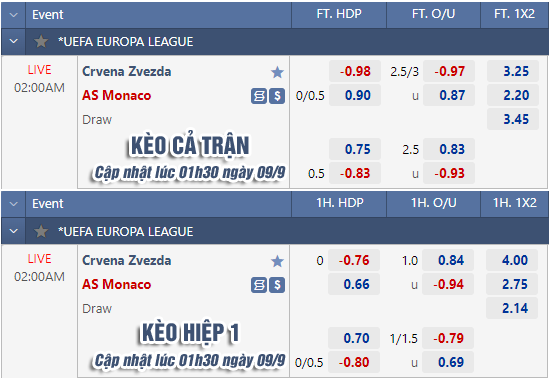Image resolution: width=551 pixels, height=381 pixels.
Task: Click the dollar icon in first-half AS Monaco row
Action: point(277,285)
